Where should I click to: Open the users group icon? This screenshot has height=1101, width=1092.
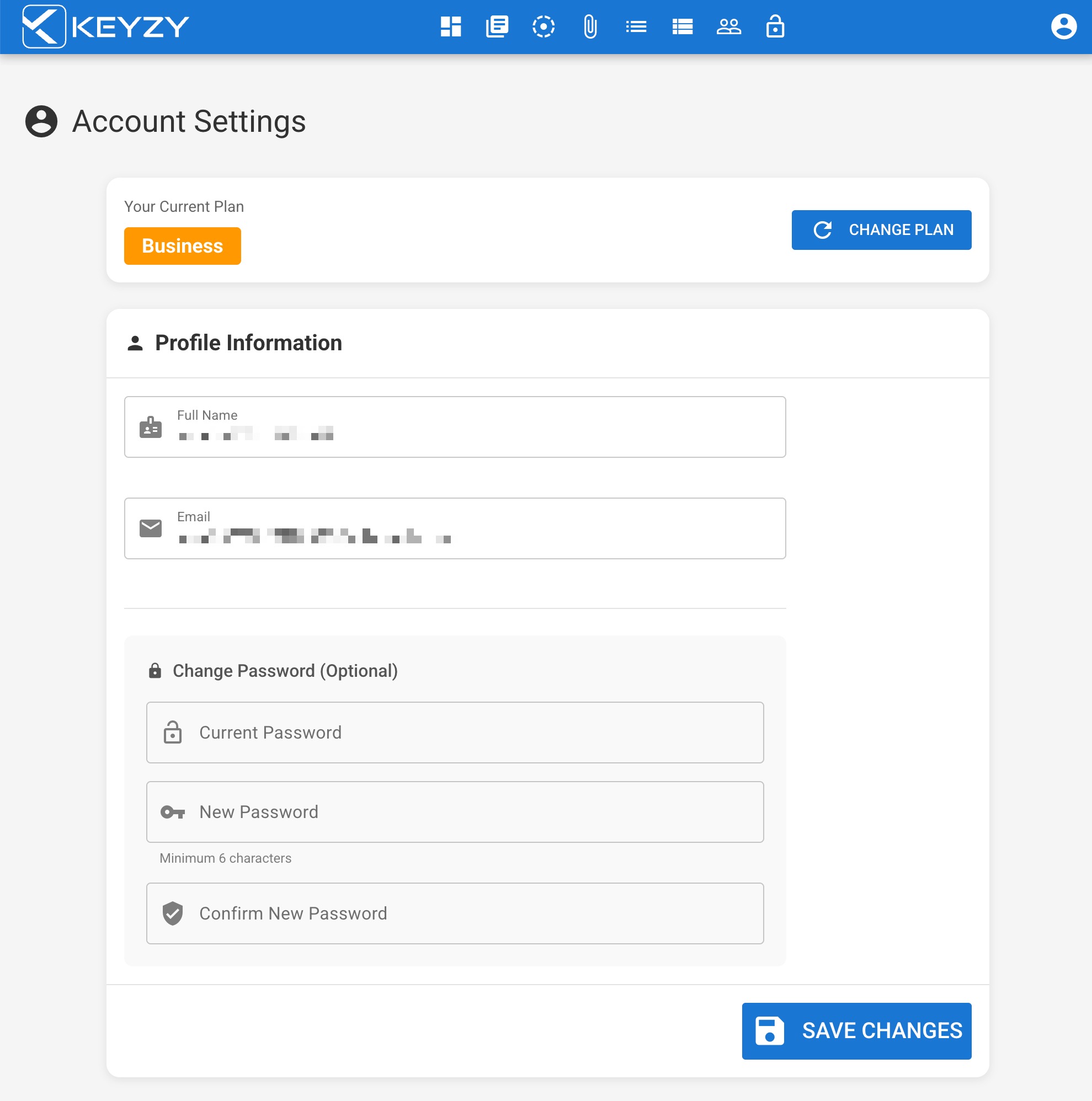(x=728, y=27)
